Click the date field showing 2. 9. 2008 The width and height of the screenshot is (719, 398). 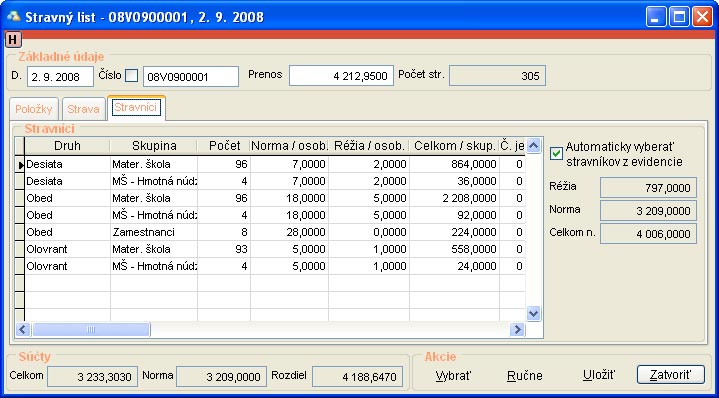tap(60, 77)
